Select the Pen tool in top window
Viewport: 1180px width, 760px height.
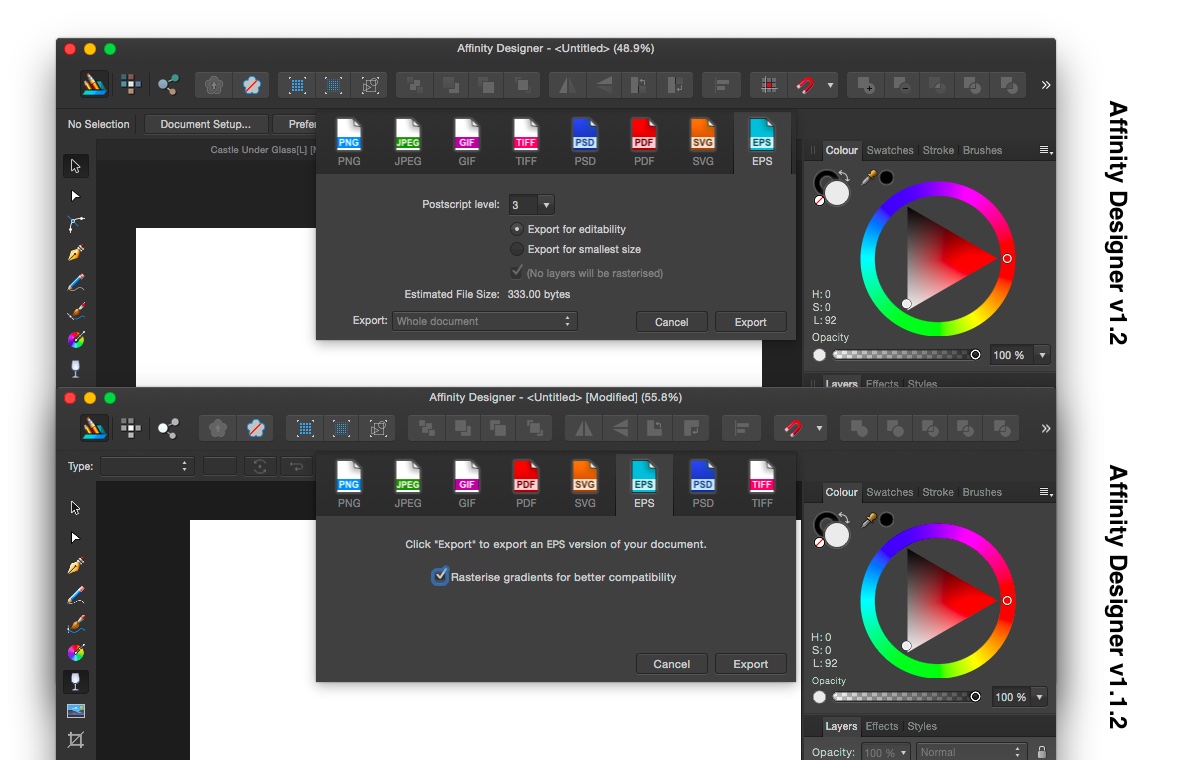(x=75, y=253)
